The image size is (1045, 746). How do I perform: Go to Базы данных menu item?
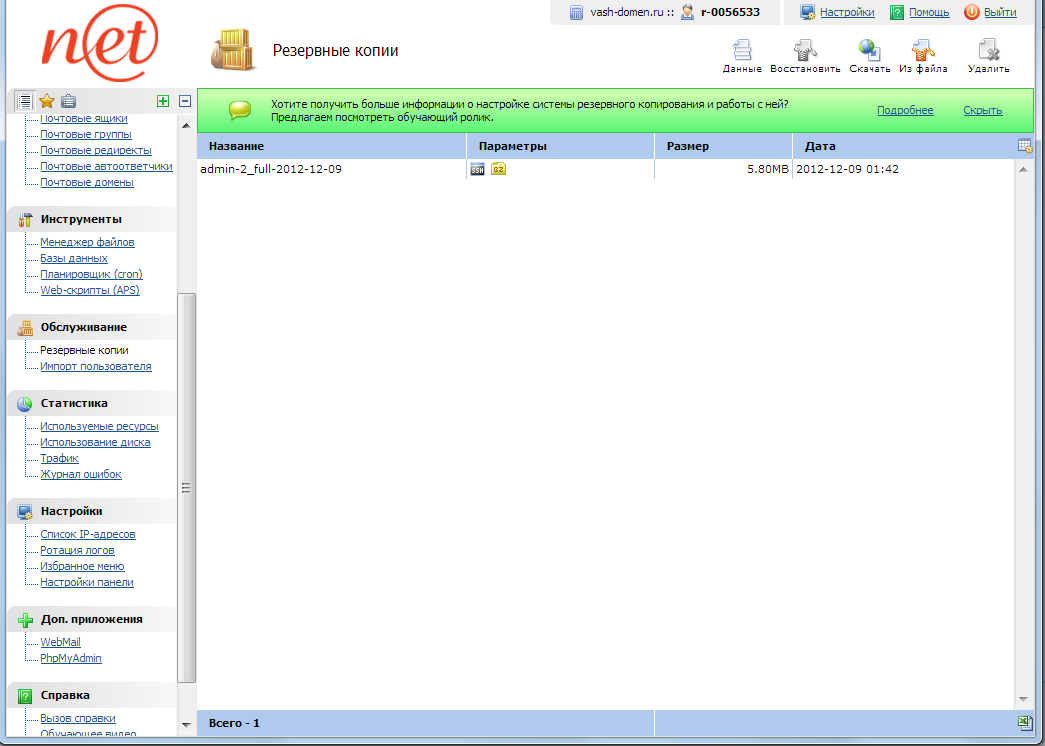click(74, 258)
